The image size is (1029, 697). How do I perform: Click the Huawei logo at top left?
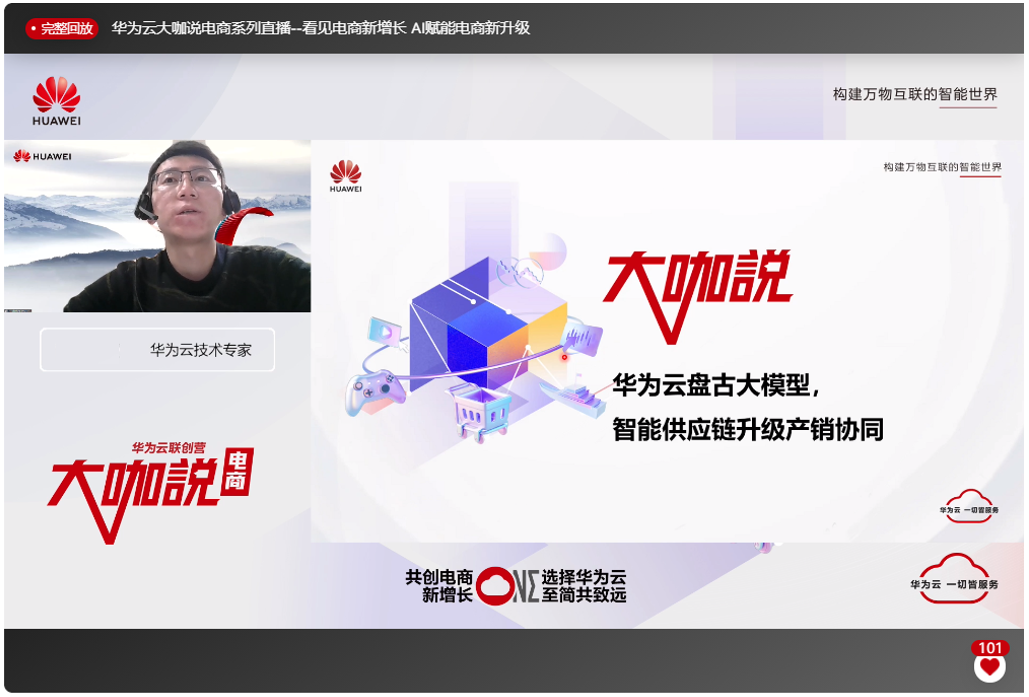(56, 101)
